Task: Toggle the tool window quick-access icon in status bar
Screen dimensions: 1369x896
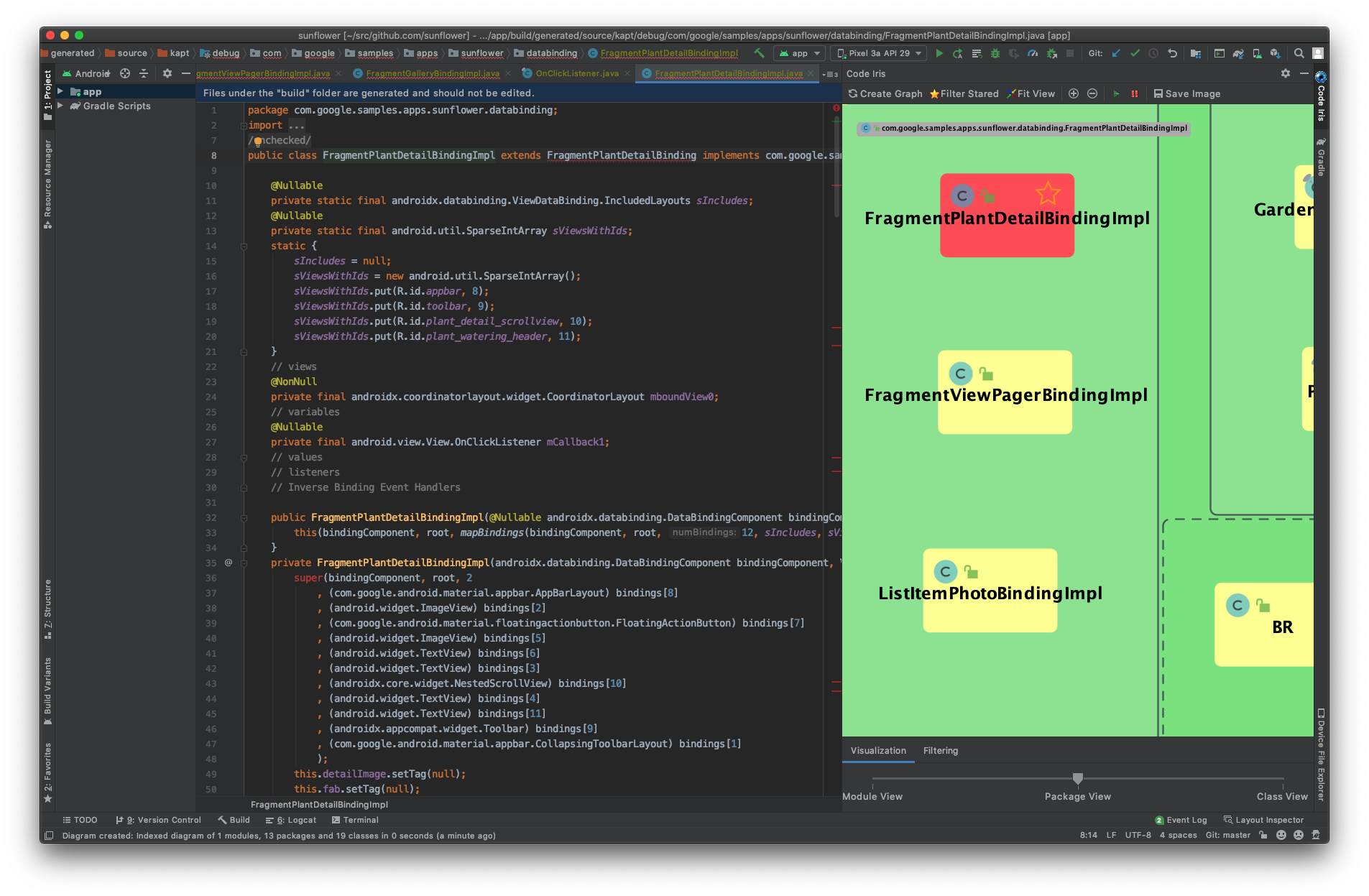Action: click(x=49, y=835)
